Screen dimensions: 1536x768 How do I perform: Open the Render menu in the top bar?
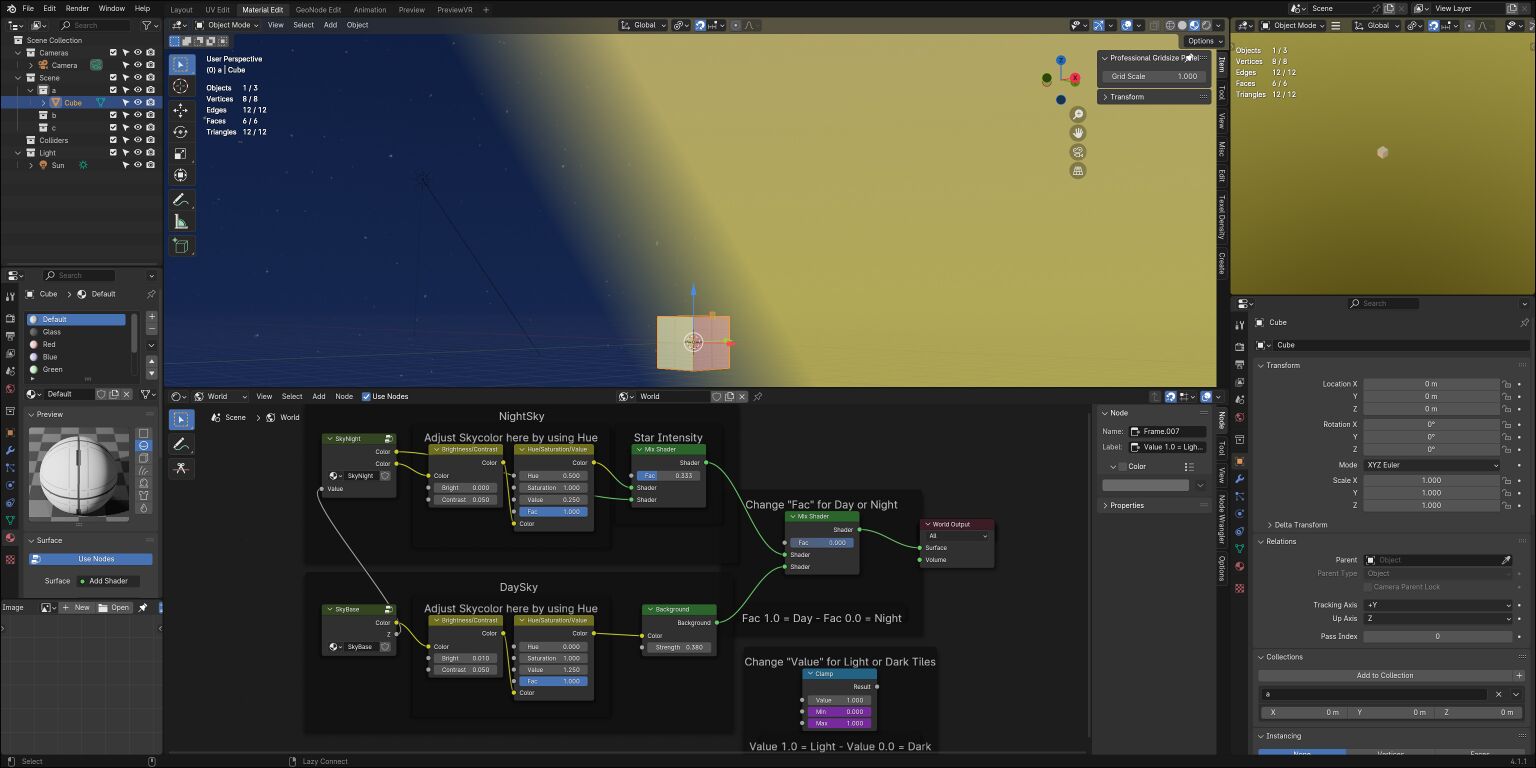tap(77, 8)
